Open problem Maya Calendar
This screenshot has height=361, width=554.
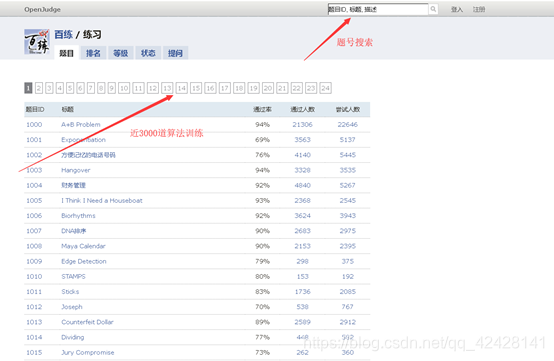click(83, 246)
